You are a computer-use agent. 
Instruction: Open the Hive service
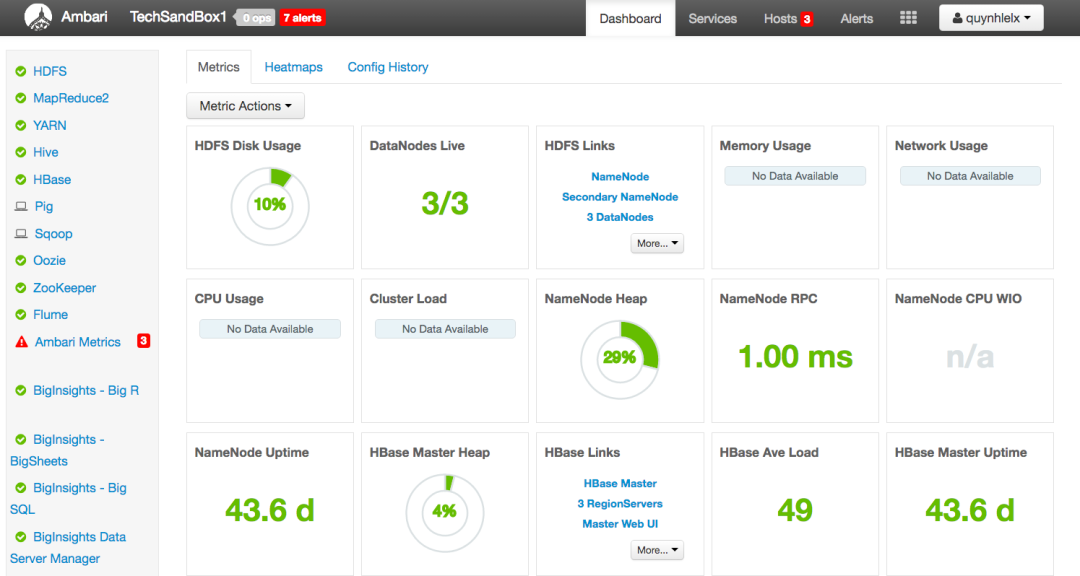point(45,152)
